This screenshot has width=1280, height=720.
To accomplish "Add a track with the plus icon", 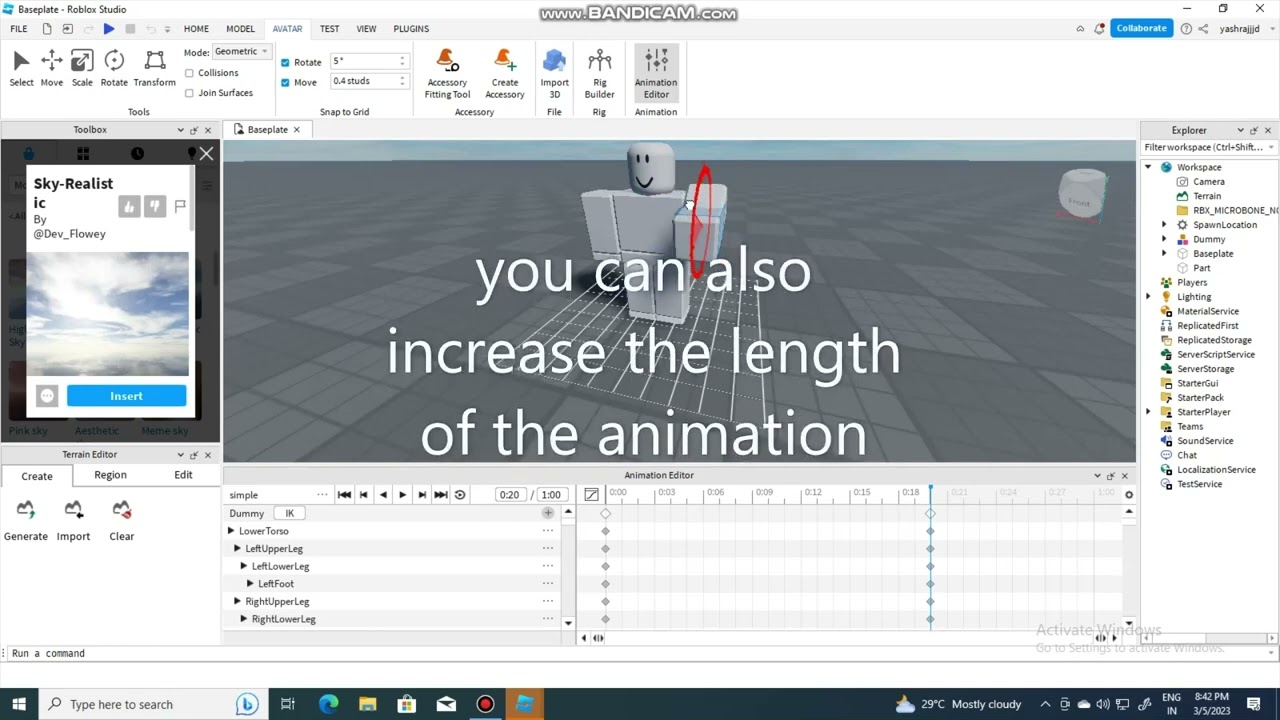I will 548,513.
